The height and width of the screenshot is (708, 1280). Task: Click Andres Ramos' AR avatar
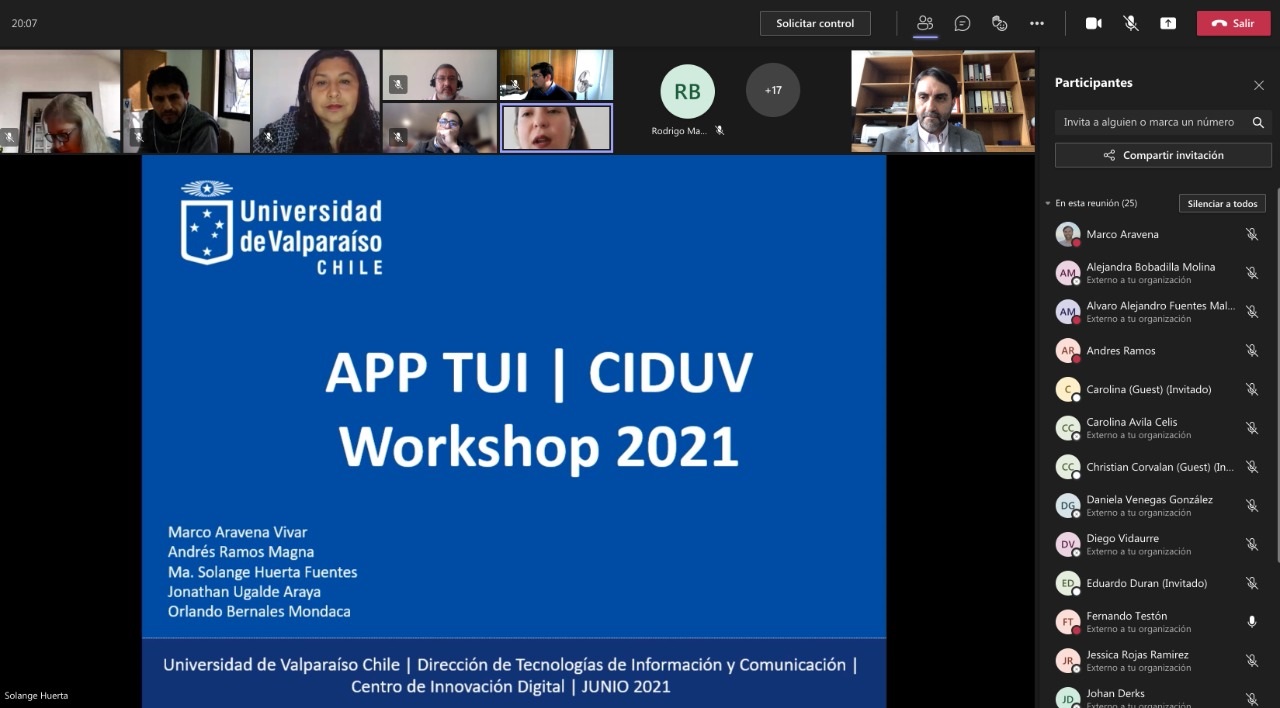pos(1068,351)
